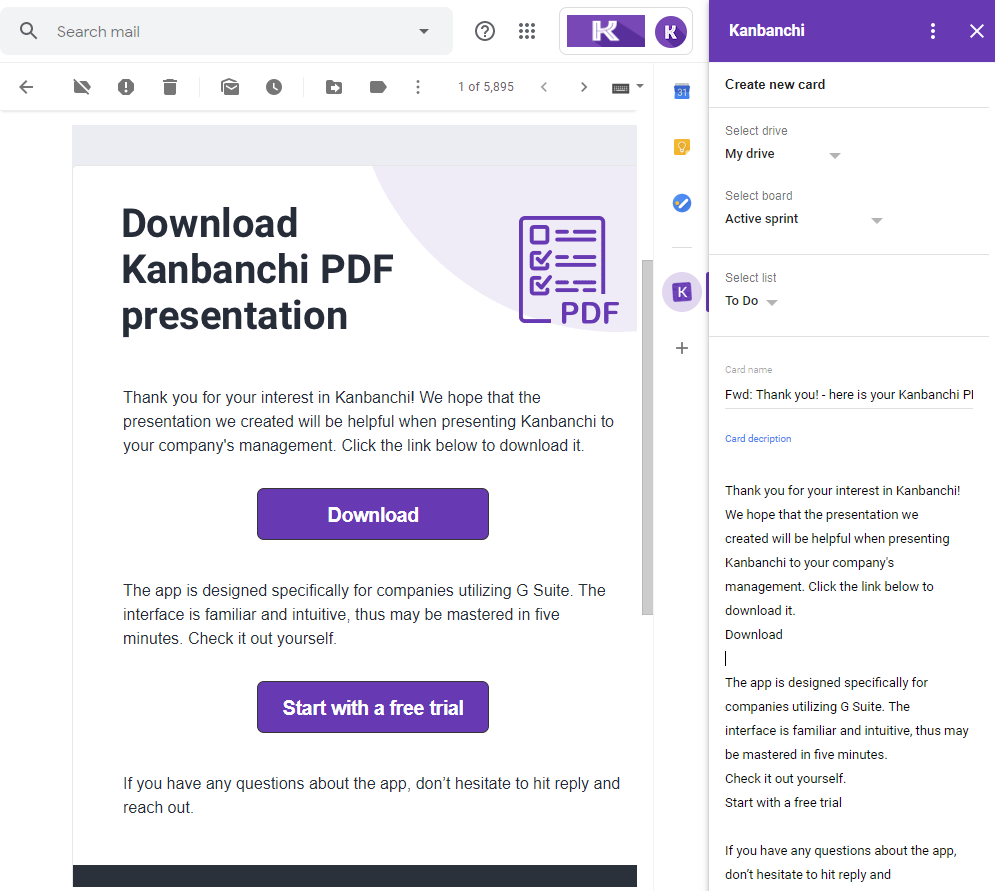Snooze this email with clock icon
995x891 pixels.
(273, 87)
